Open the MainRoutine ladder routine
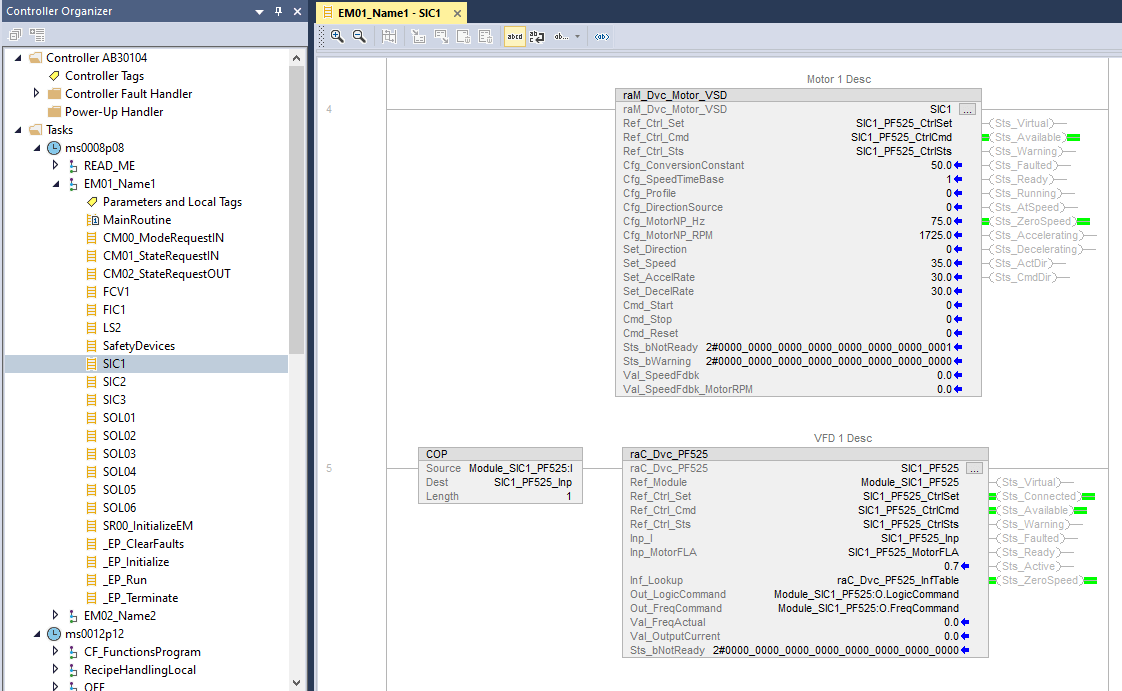 (136, 220)
